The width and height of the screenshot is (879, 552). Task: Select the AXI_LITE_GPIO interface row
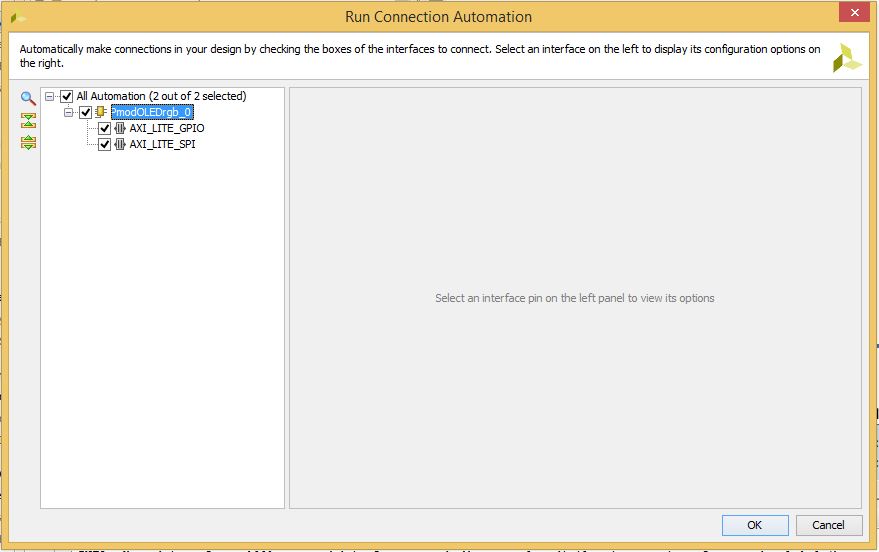coord(166,128)
